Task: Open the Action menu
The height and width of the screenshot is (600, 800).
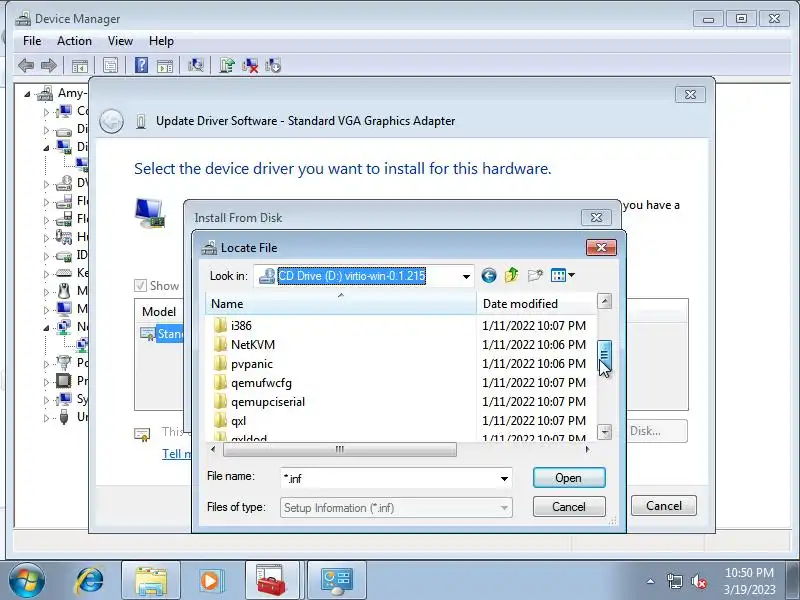Action: coord(74,41)
